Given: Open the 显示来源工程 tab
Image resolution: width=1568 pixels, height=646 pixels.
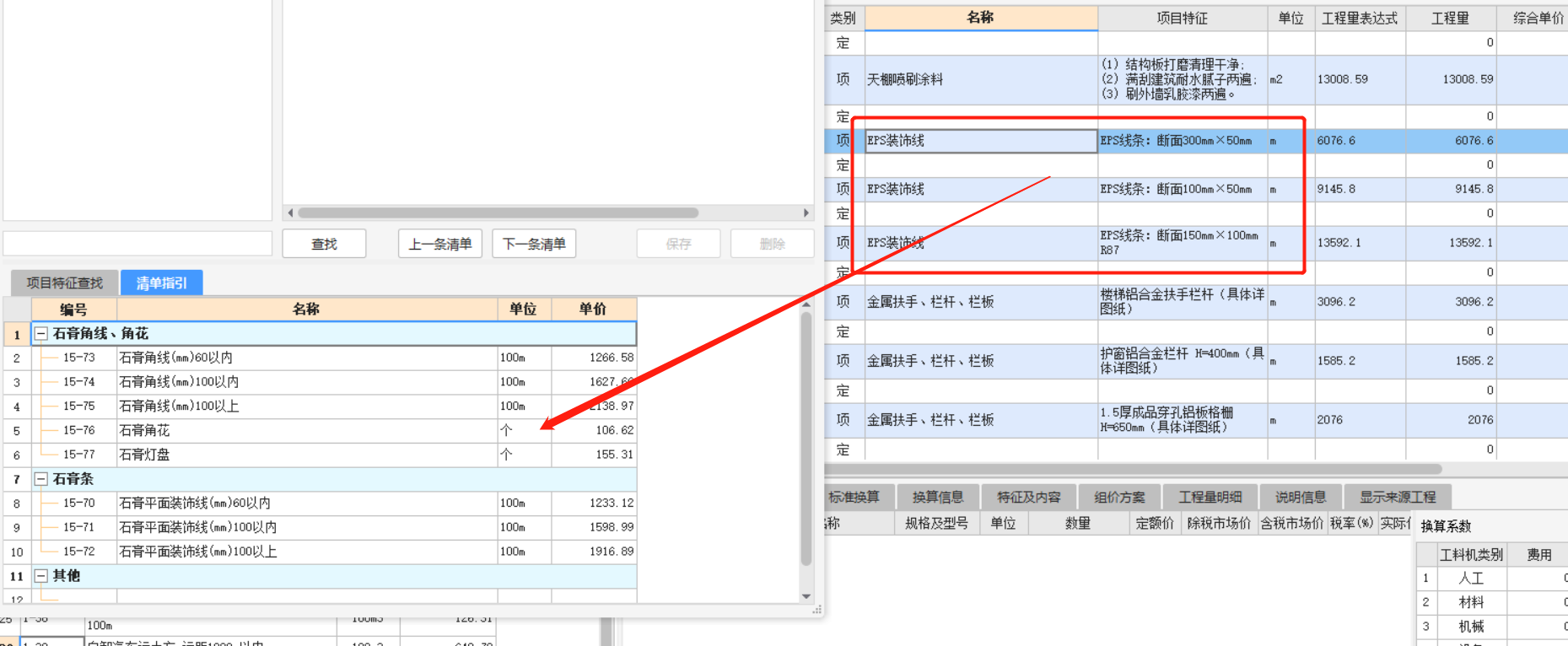Looking at the screenshot, I should [x=1398, y=498].
